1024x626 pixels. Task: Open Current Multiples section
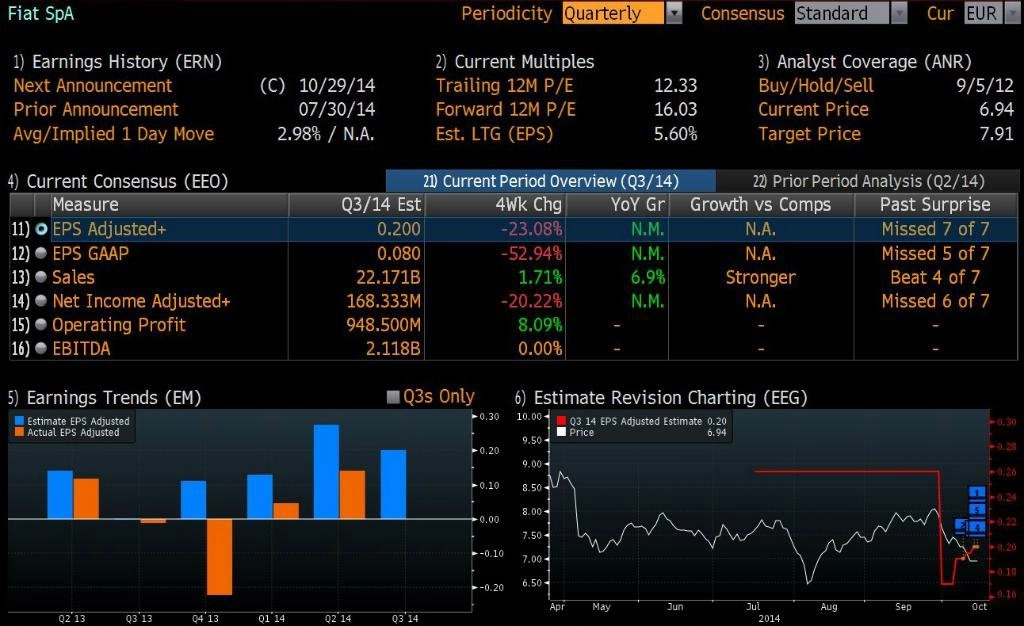pos(515,62)
